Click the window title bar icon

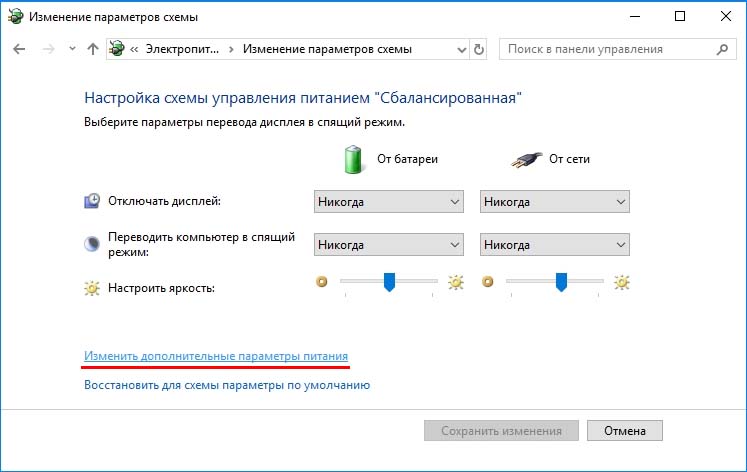click(x=15, y=17)
